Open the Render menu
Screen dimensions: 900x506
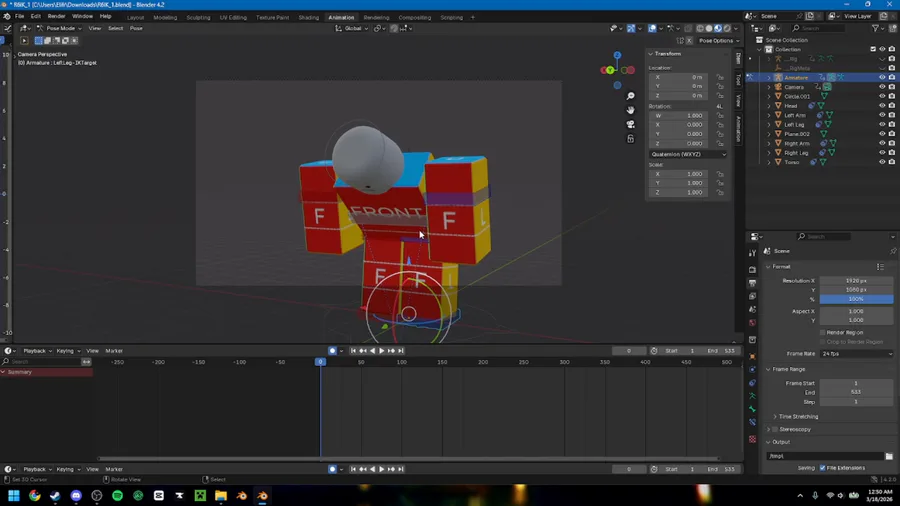(56, 17)
